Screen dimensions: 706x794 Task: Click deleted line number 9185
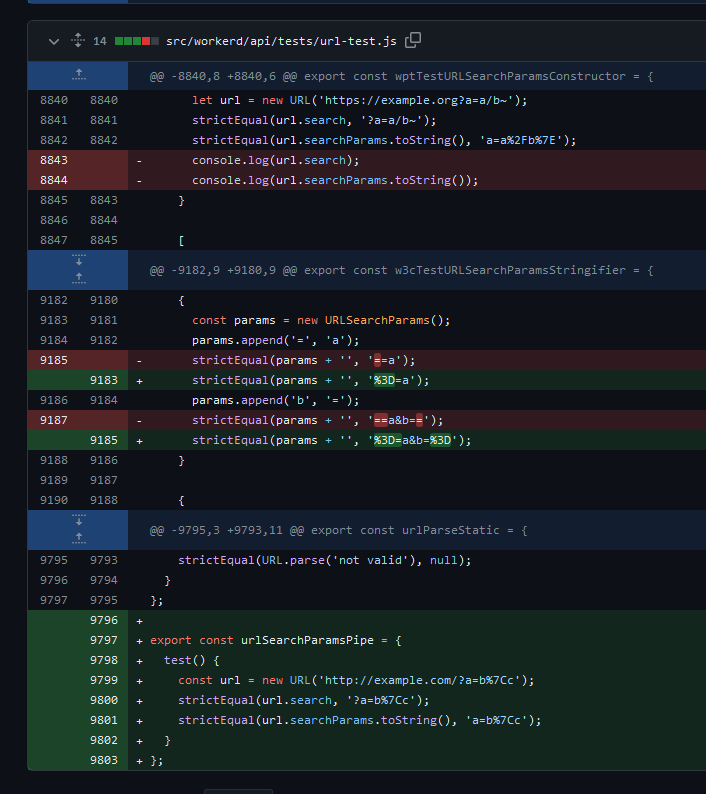pos(54,360)
